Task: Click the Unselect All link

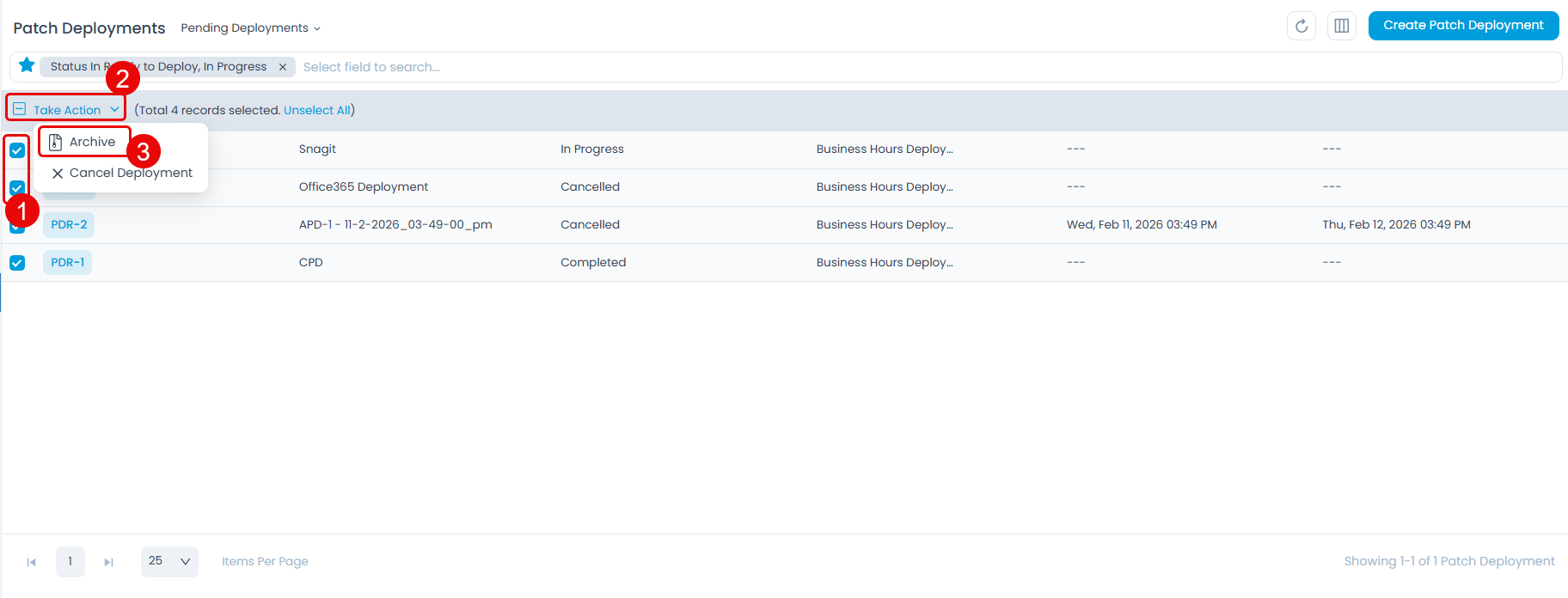Action: (317, 110)
